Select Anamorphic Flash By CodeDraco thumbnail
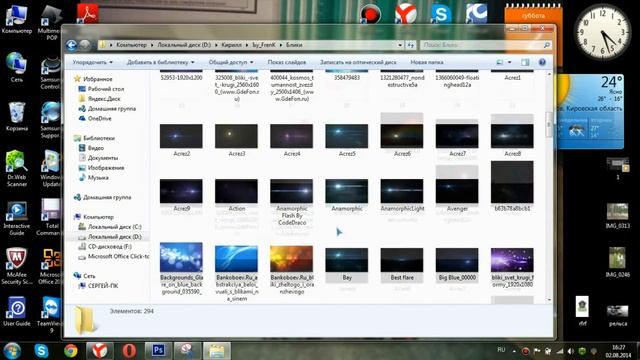Image resolution: width=640 pixels, height=360 pixels. tap(291, 191)
